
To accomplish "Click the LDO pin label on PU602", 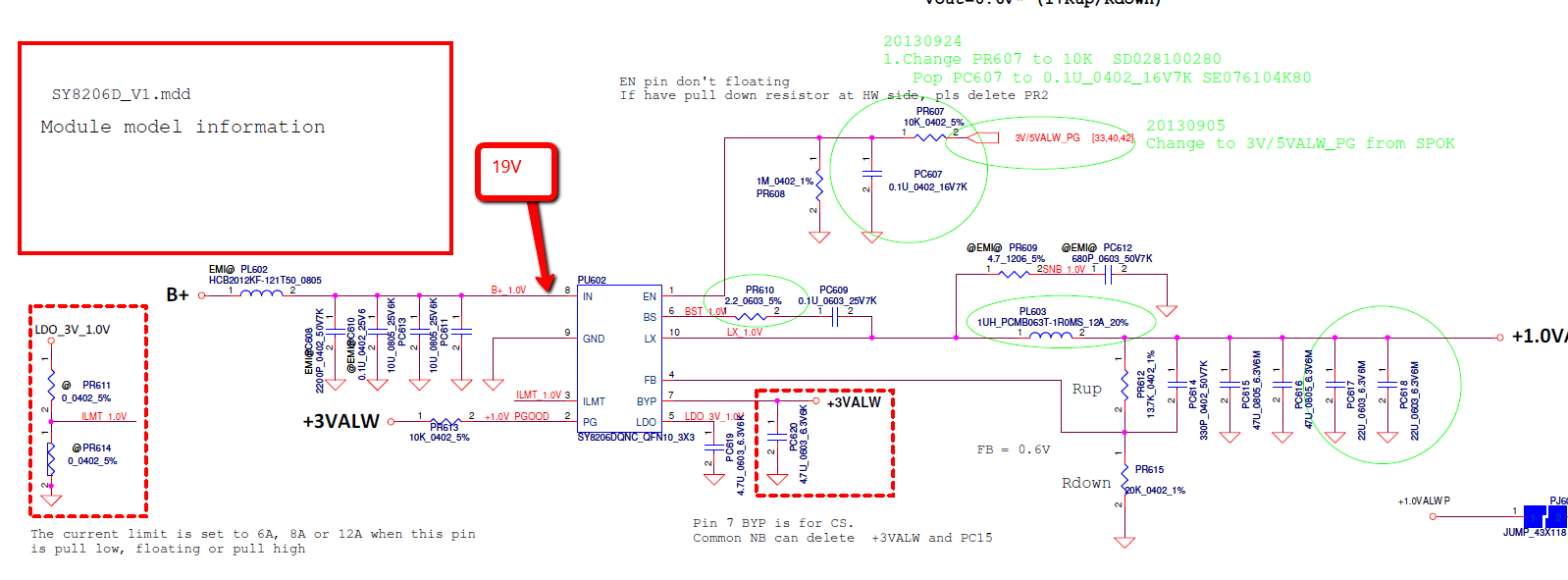I will pyautogui.click(x=647, y=422).
